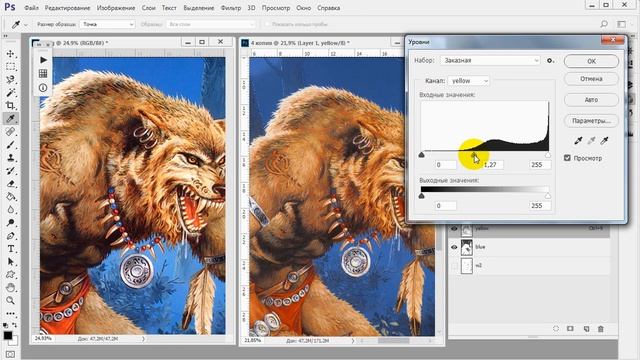
Task: Toggle visibility of the yellow channel
Action: point(454,229)
